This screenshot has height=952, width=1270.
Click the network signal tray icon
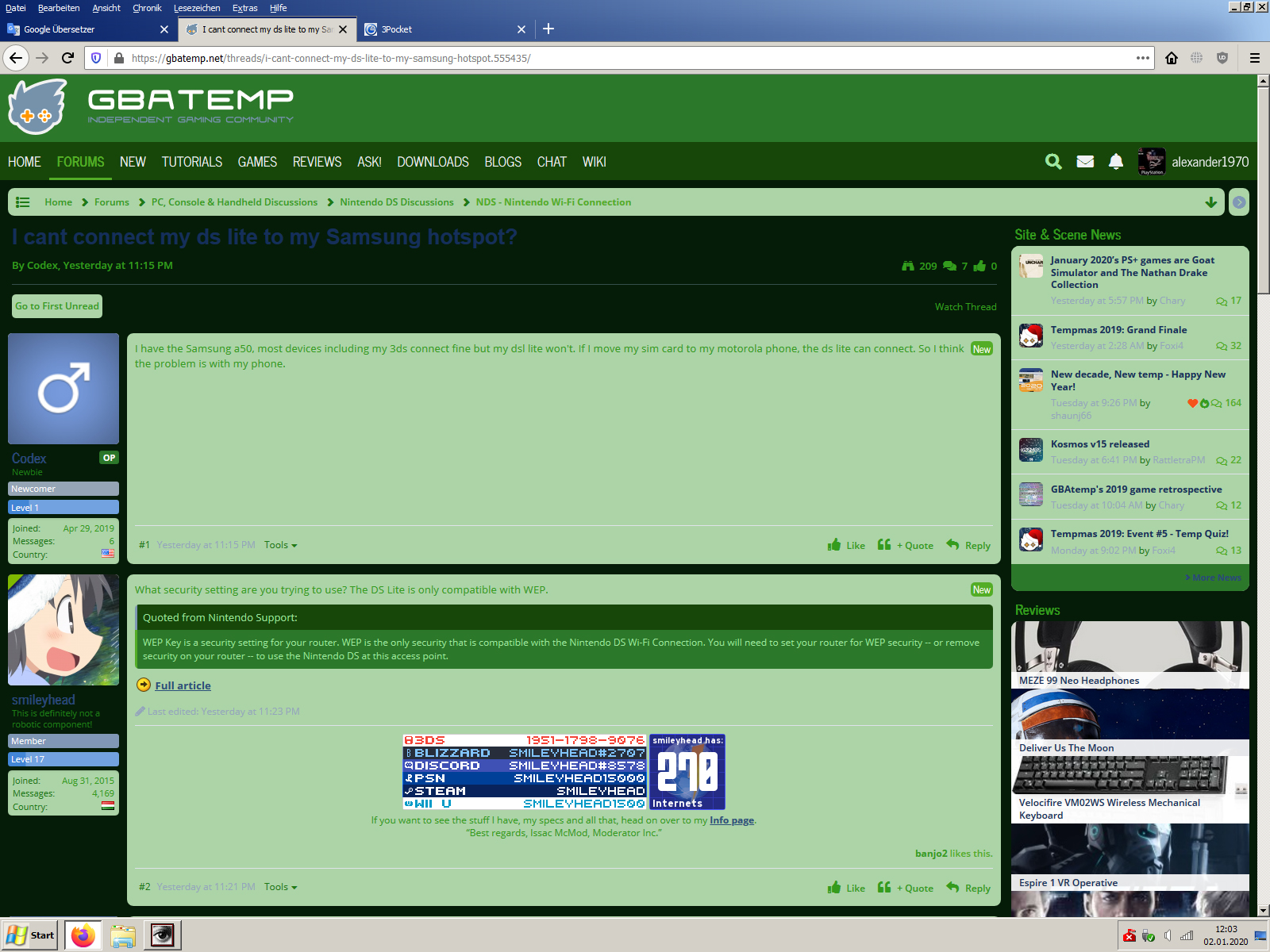(x=1187, y=936)
